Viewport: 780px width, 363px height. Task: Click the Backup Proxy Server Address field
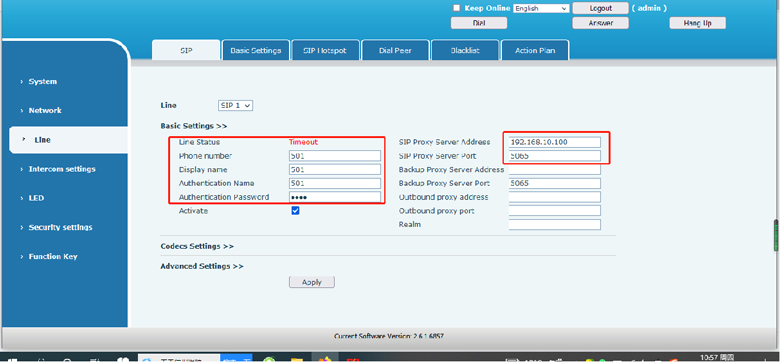[555, 170]
